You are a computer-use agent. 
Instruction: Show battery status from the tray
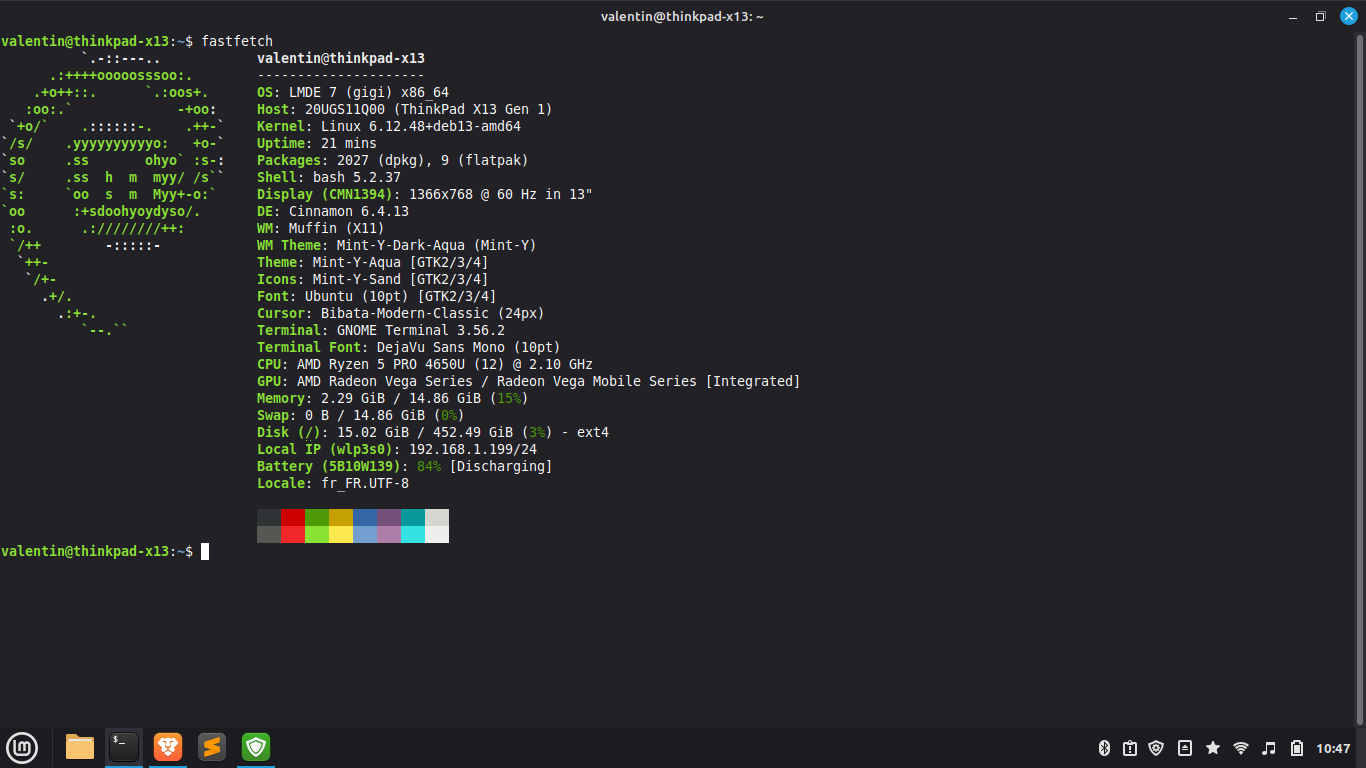pos(1297,748)
